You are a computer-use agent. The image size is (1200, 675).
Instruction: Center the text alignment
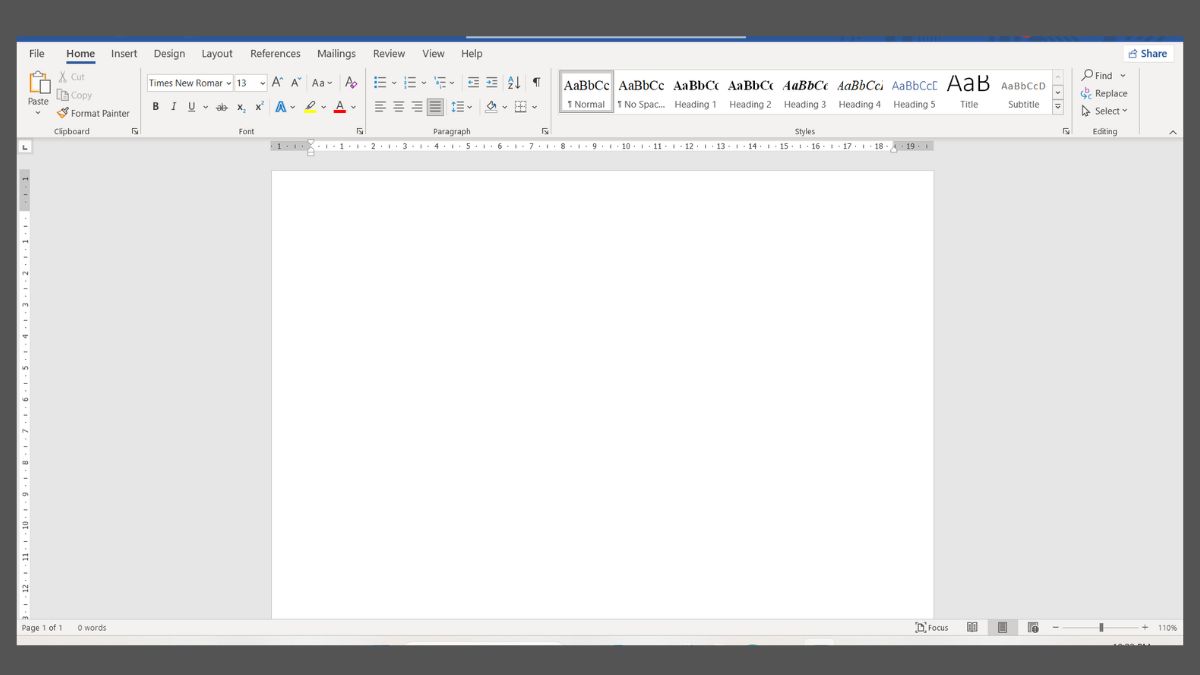398,107
